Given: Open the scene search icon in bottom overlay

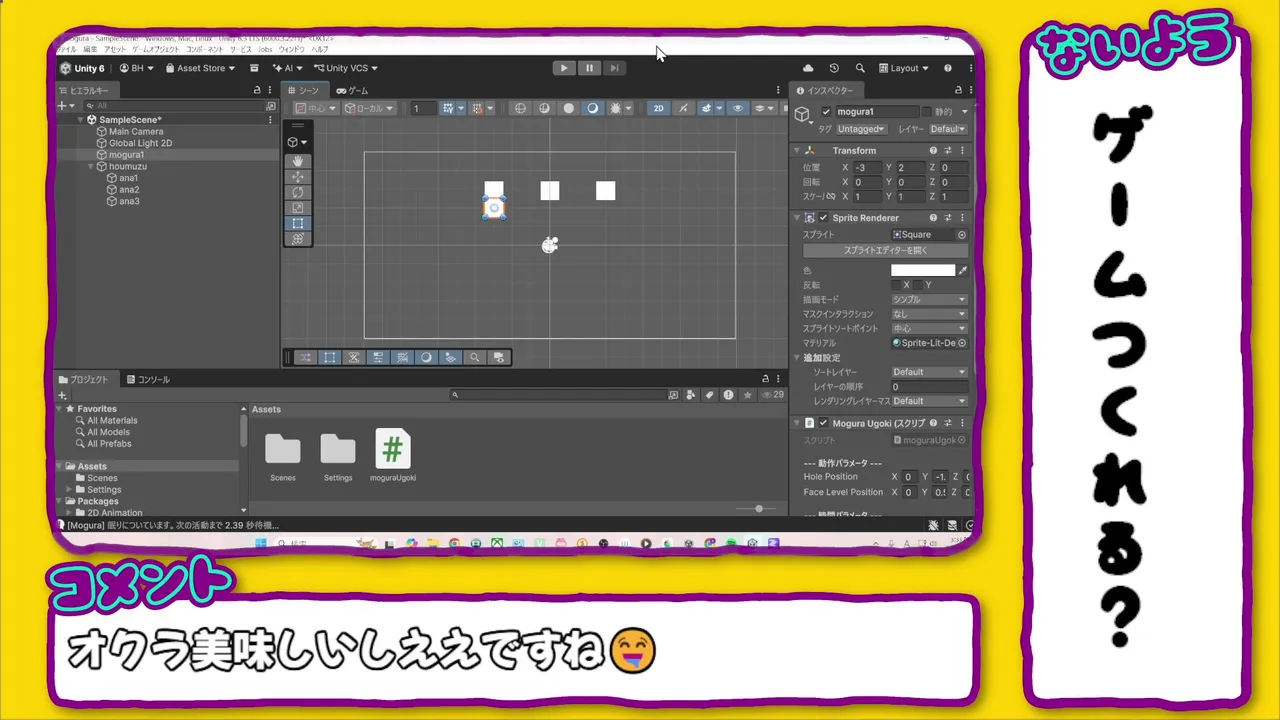Looking at the screenshot, I should coord(475,357).
